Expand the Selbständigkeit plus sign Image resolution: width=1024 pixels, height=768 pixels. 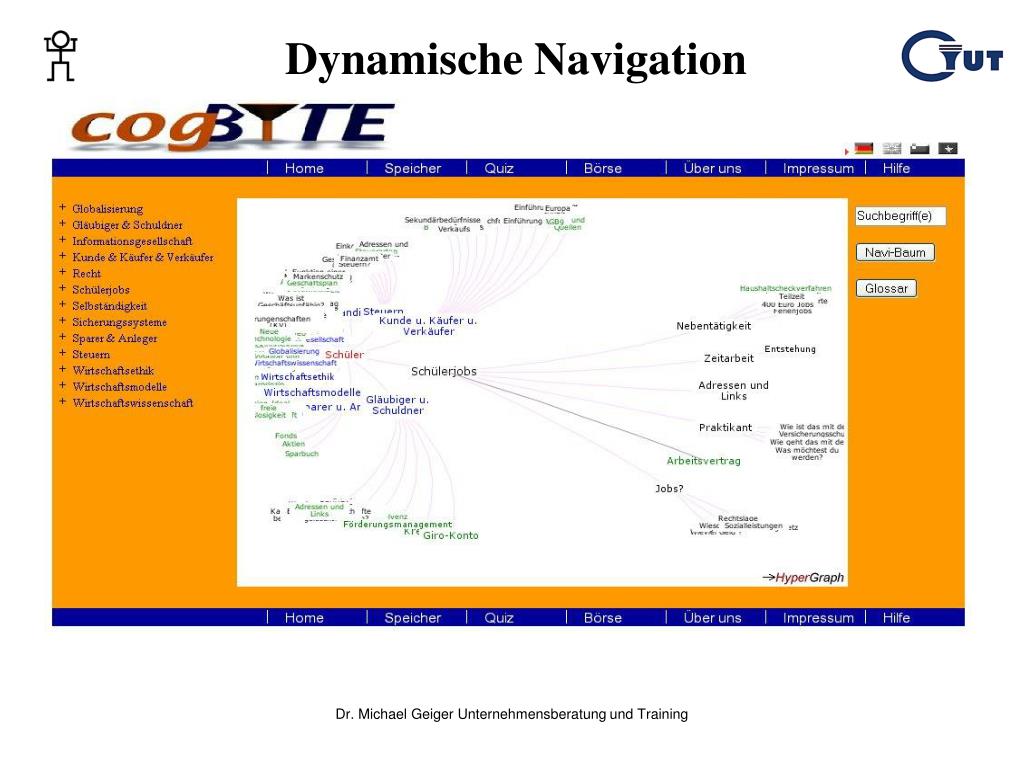[63, 305]
